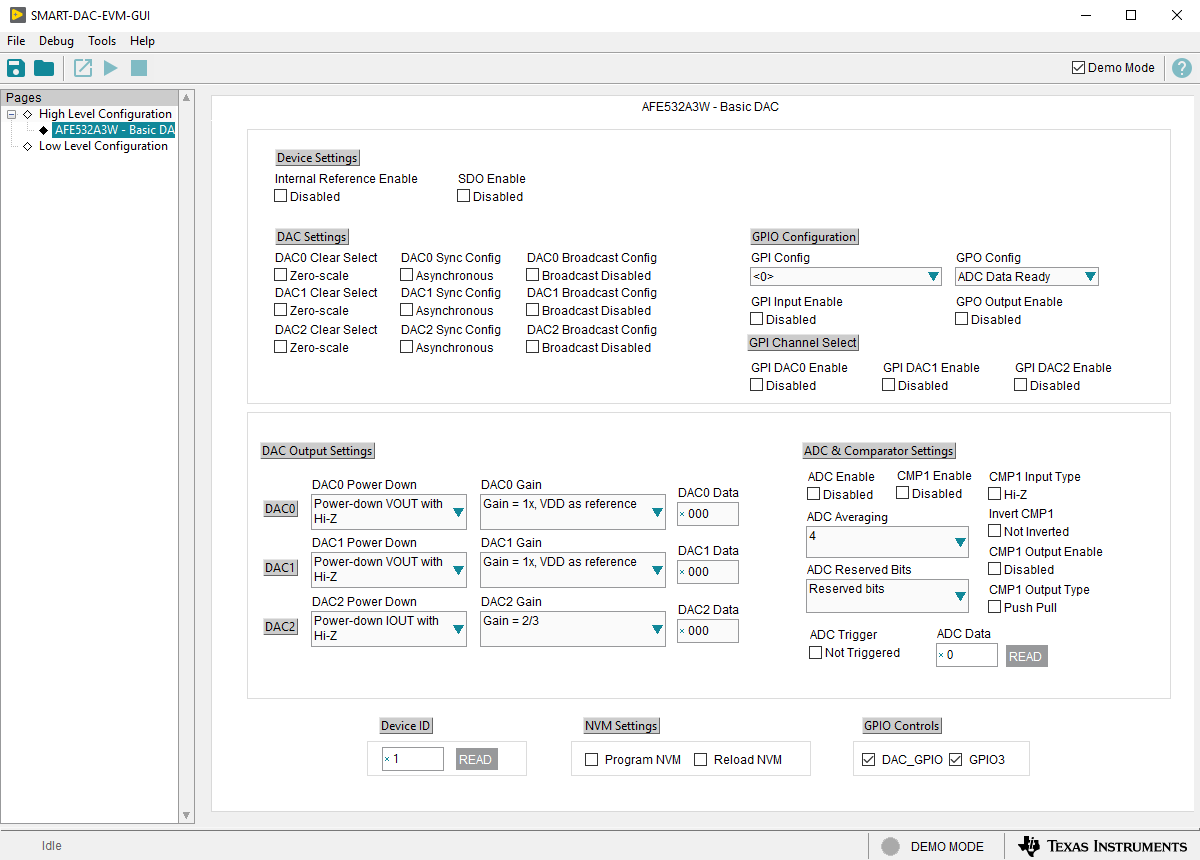Open the Debug menu

coord(56,41)
